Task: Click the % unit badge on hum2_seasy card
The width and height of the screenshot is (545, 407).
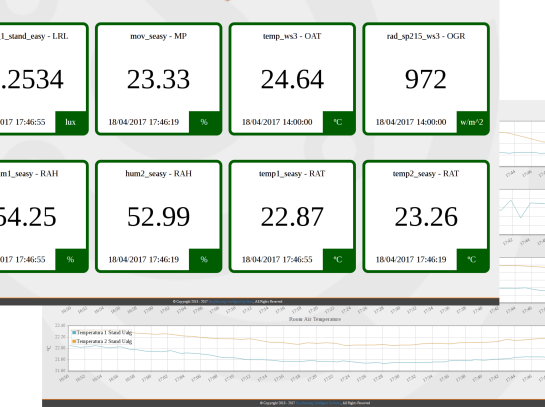Action: pos(204,259)
